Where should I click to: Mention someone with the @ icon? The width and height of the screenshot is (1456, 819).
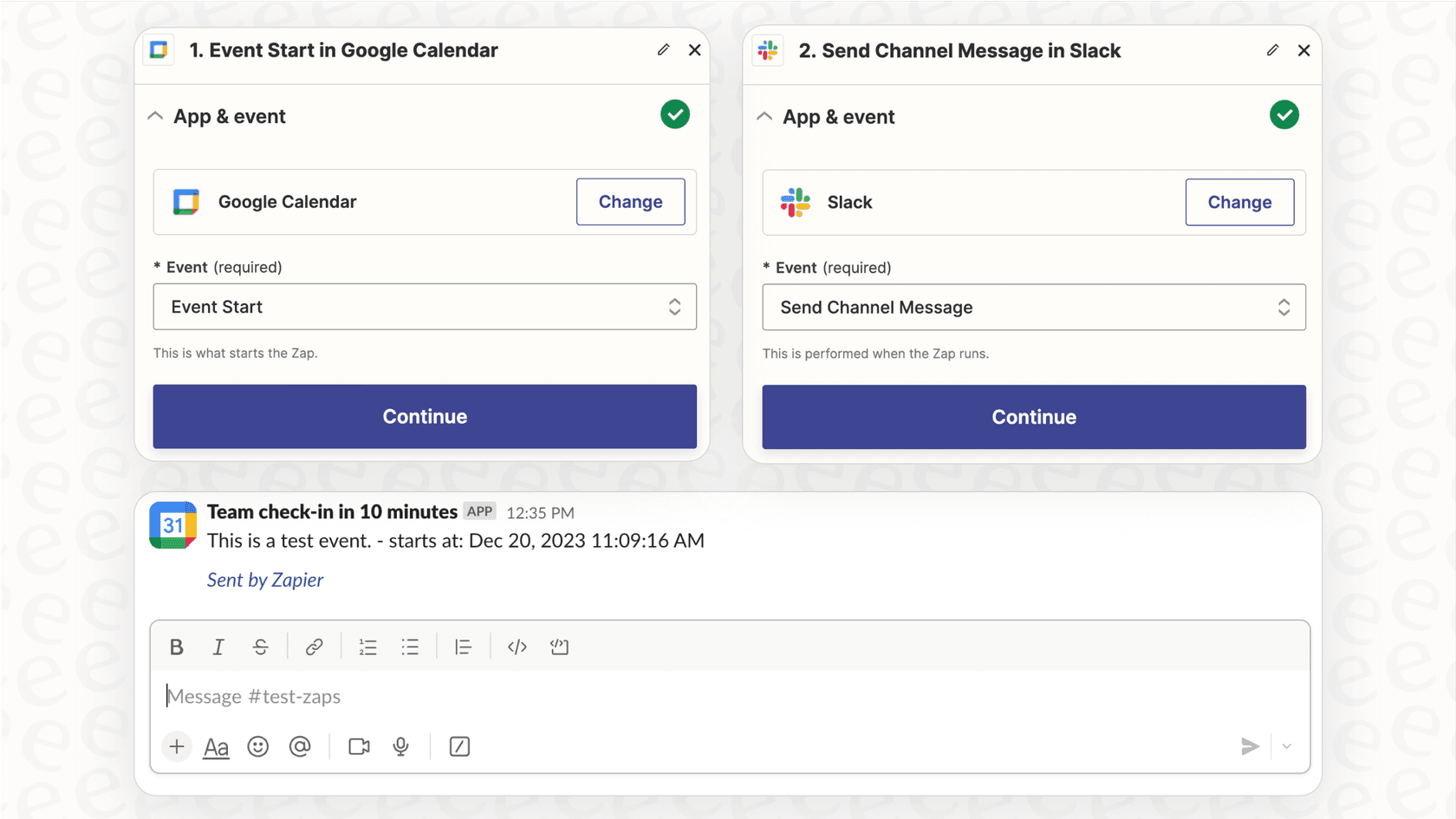click(x=300, y=746)
